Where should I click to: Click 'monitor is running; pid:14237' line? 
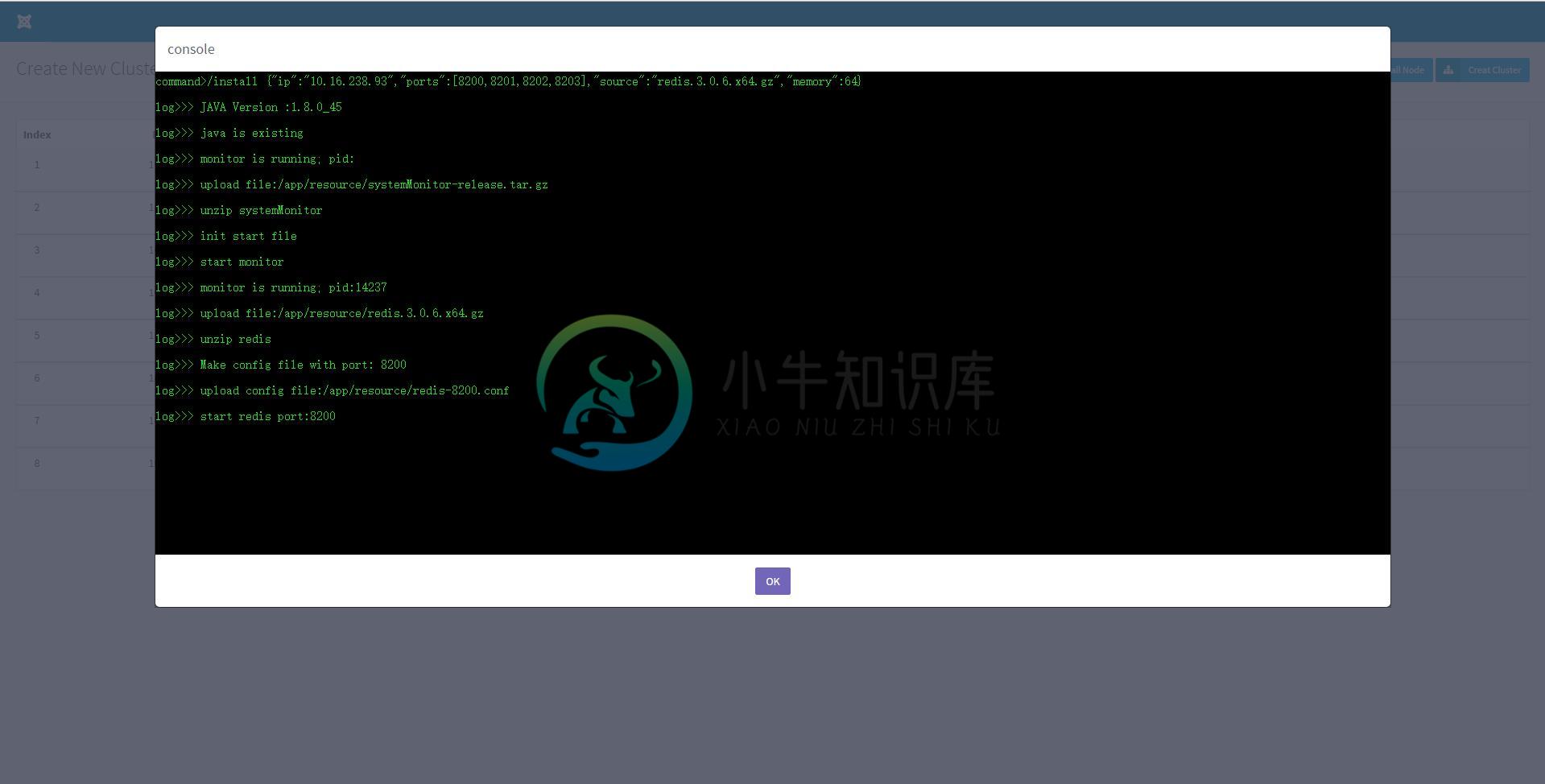[271, 287]
